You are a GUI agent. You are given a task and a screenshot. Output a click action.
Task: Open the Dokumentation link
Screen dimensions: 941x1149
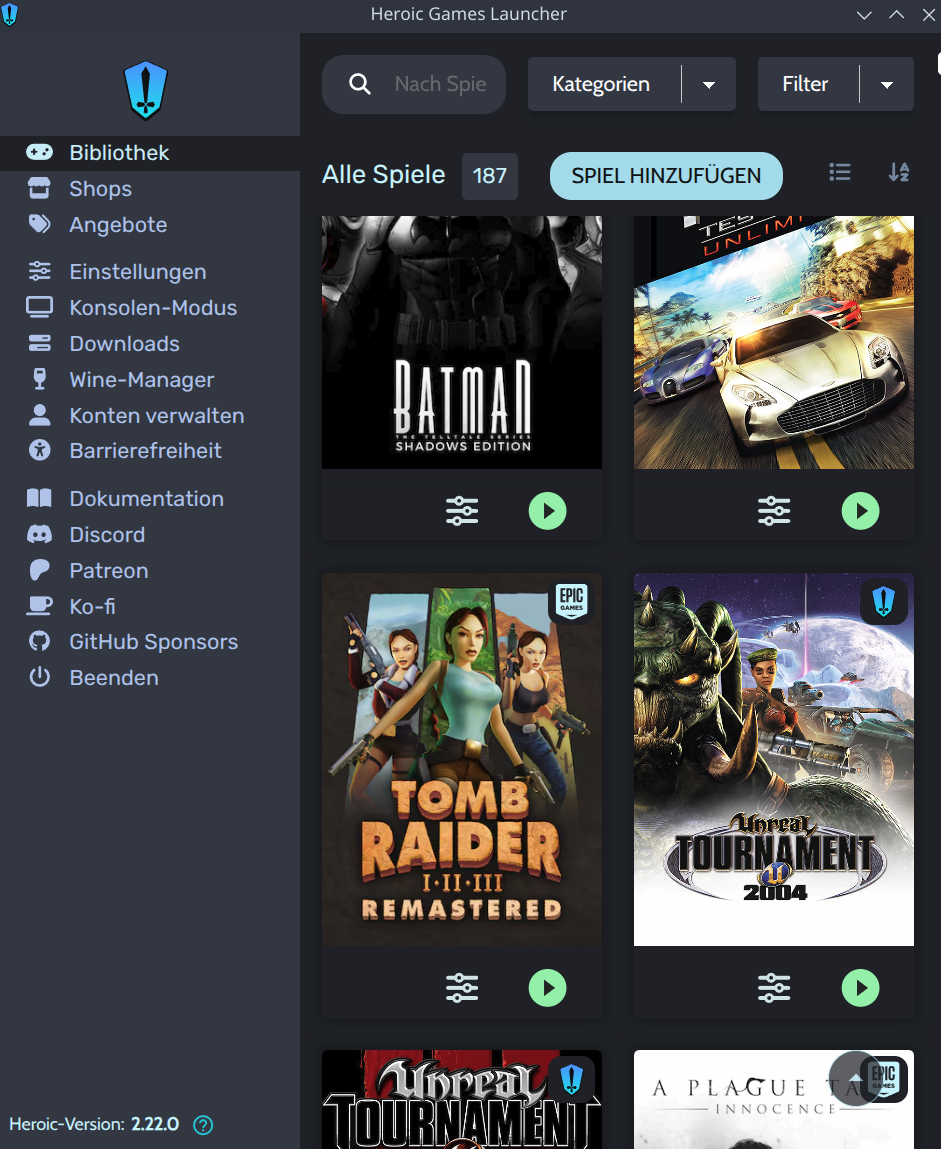[147, 498]
